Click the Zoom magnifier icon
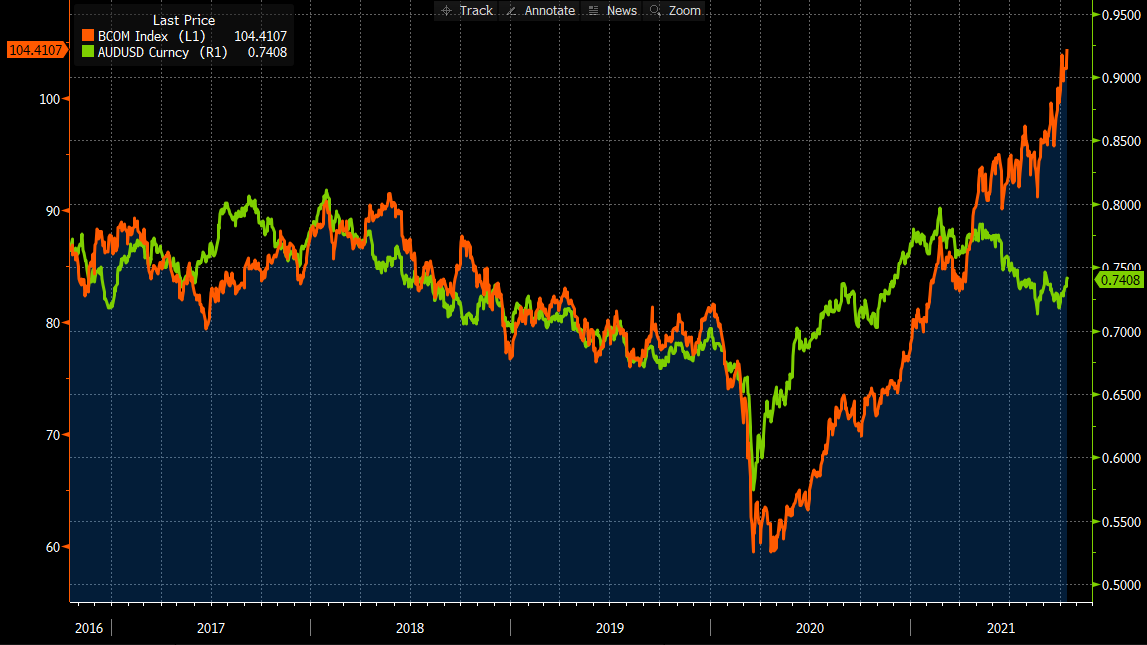 656,10
